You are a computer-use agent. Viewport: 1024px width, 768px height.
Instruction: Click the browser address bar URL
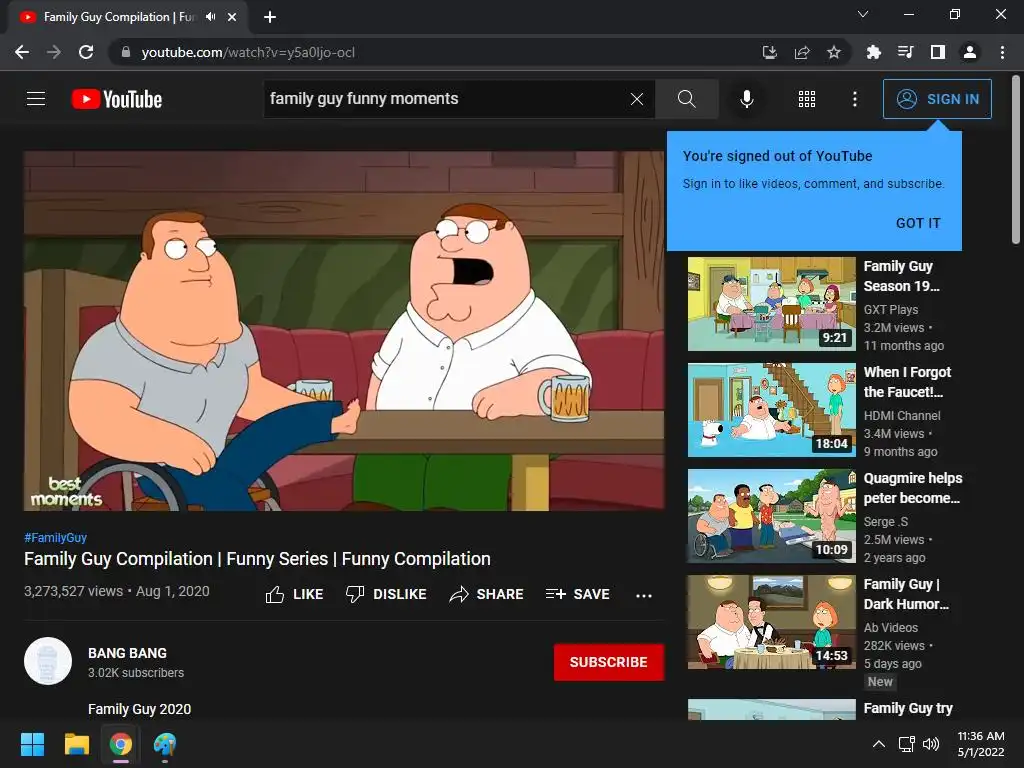coord(248,52)
